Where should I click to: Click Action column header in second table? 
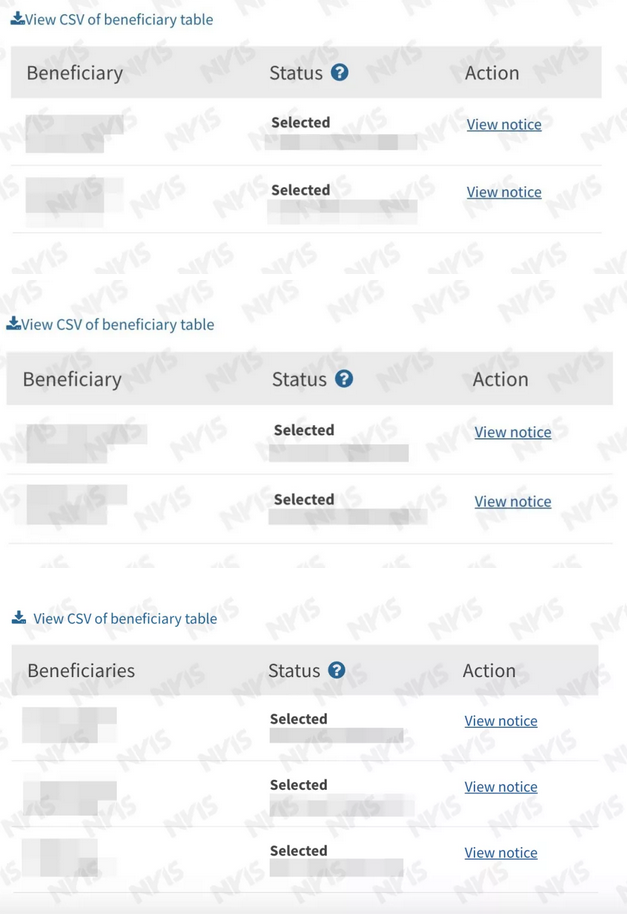pyautogui.click(x=500, y=379)
